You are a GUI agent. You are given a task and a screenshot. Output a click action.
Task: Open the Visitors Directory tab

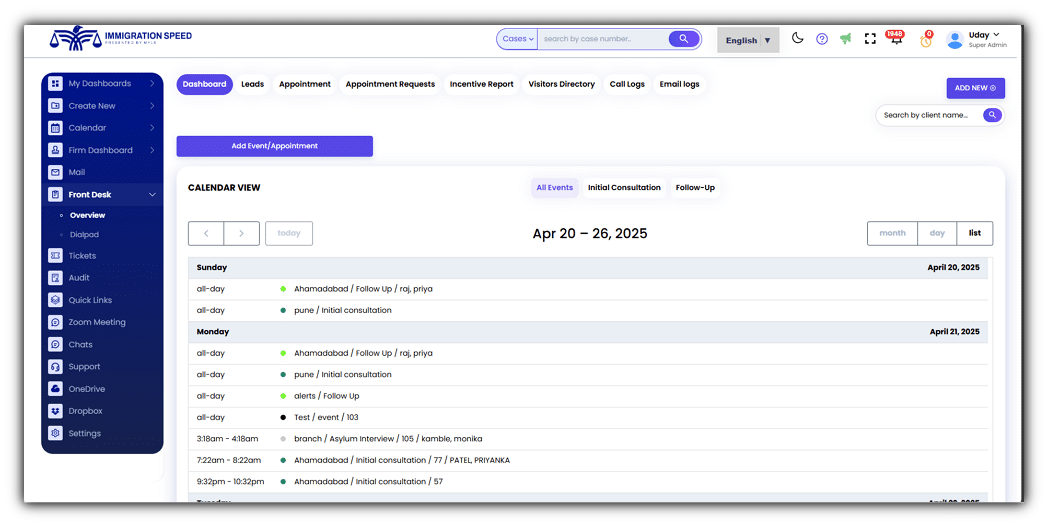561,84
